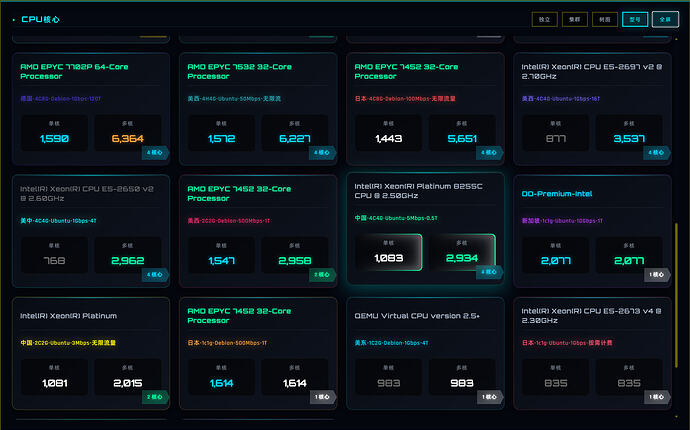Click the 4-core badge on Platinum 8255C card
This screenshot has width=690, height=430.
(489, 272)
